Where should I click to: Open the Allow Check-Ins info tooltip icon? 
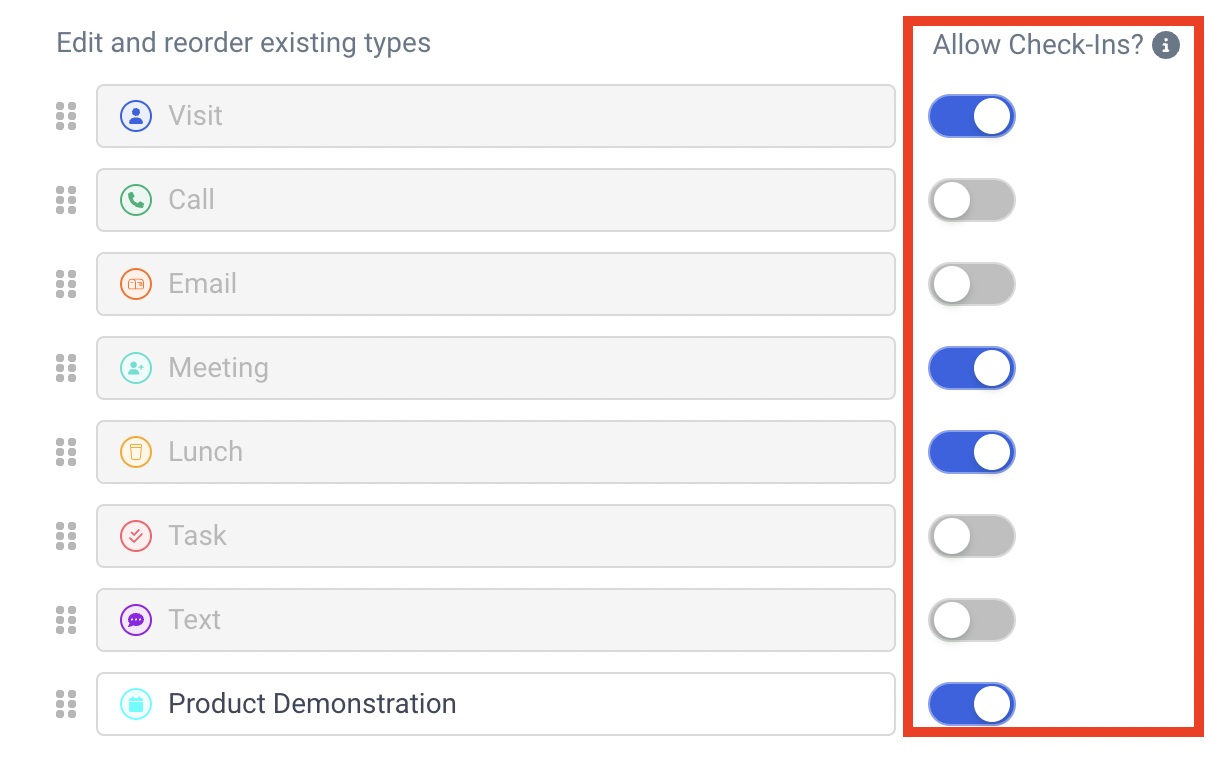[x=1166, y=45]
